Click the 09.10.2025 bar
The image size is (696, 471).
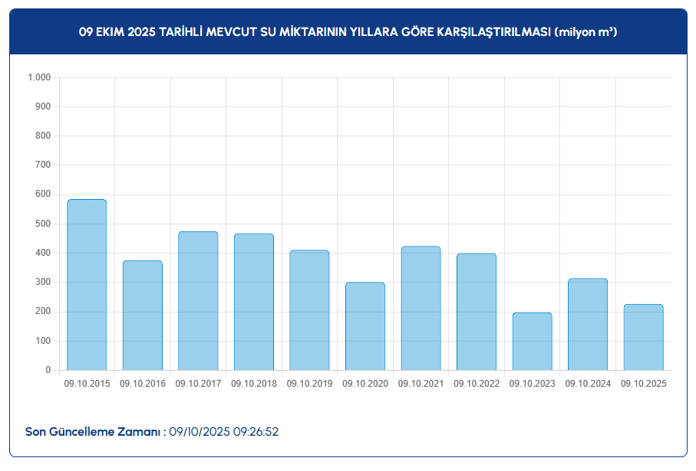click(644, 337)
